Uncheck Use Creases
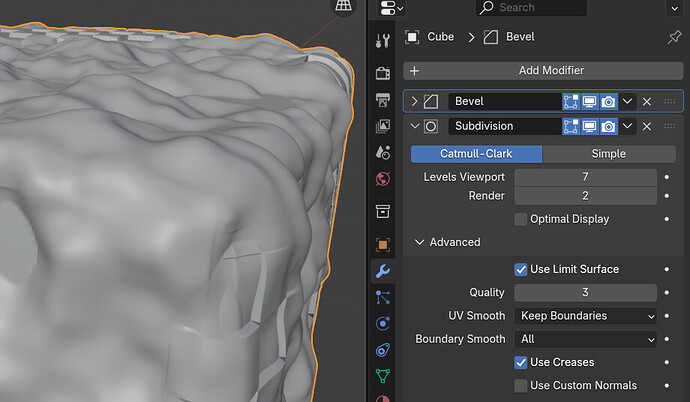Viewport: 690px width, 402px height. tap(521, 362)
